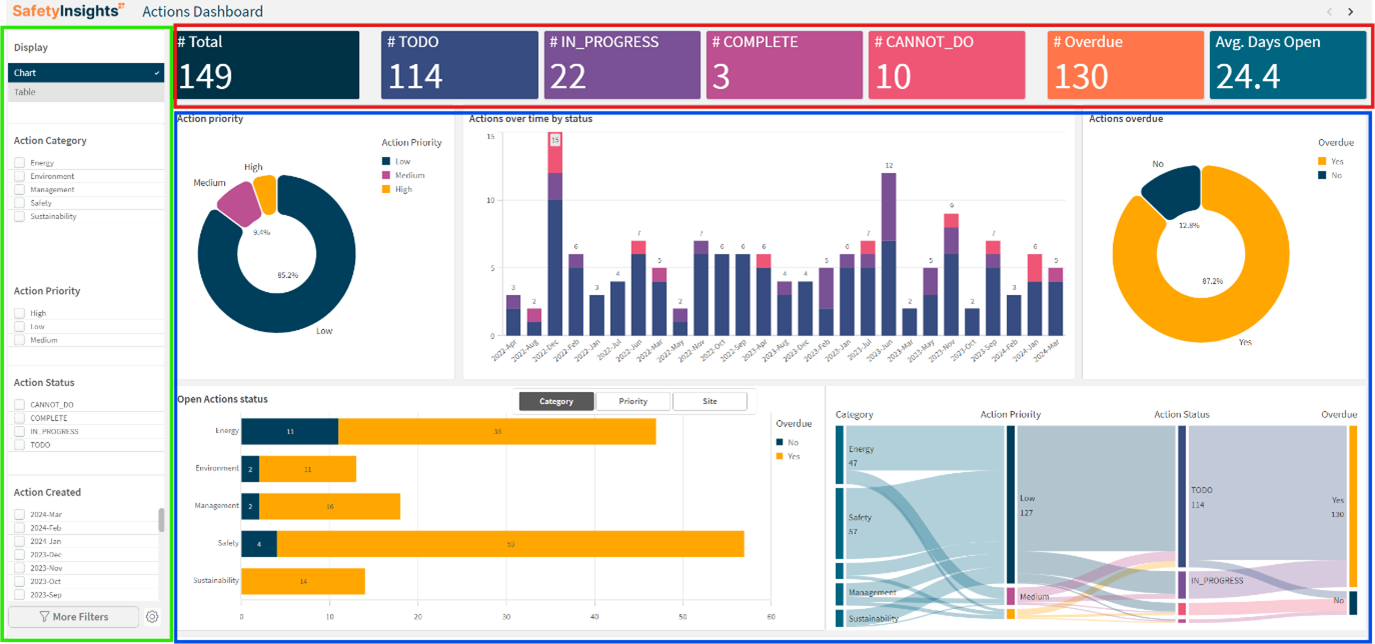
Task: Advance to next sheet with right arrow
Action: 1350,11
